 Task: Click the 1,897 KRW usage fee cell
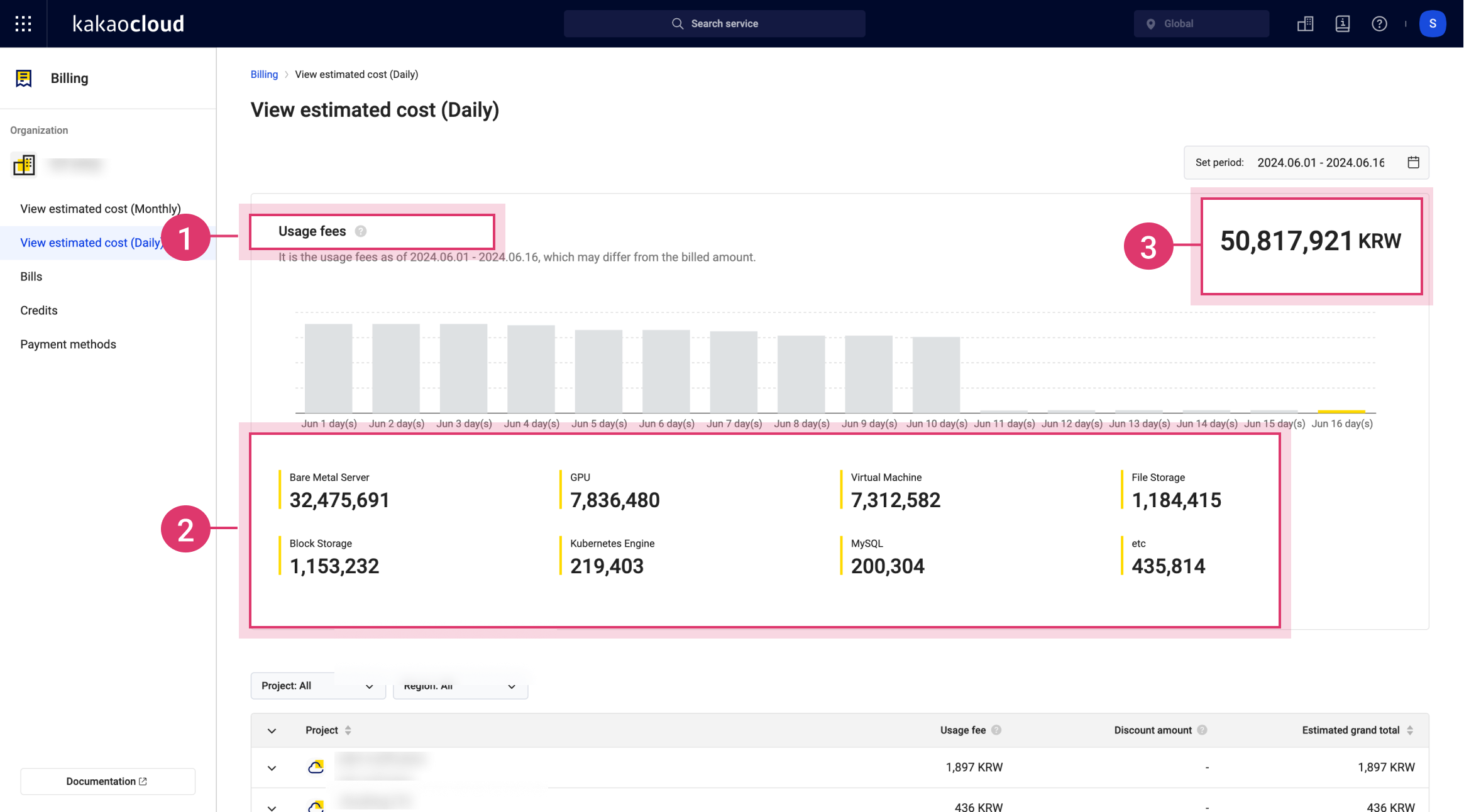pos(974,767)
